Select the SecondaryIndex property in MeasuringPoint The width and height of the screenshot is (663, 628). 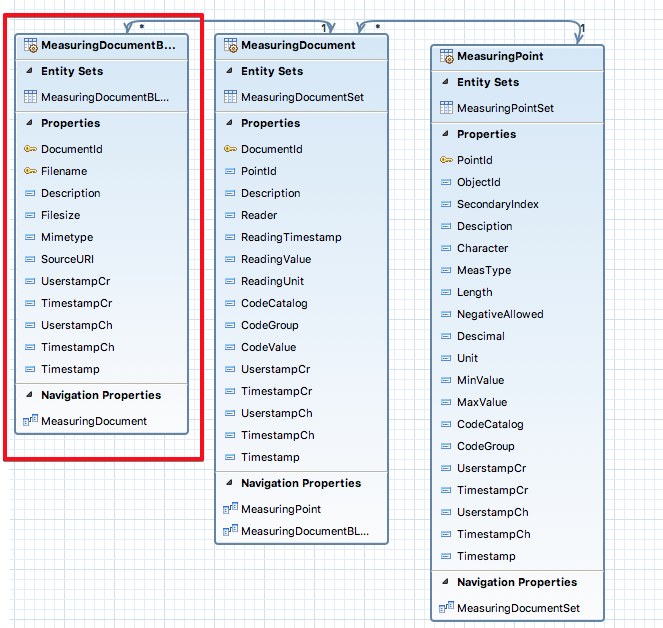tap(498, 204)
